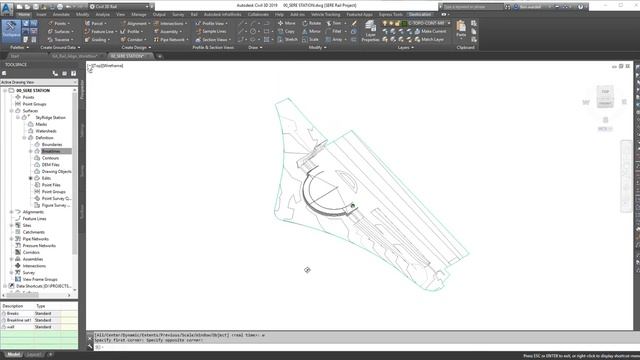Expand the Alignments tree node
Viewport: 640px width, 360px height.
11,212
